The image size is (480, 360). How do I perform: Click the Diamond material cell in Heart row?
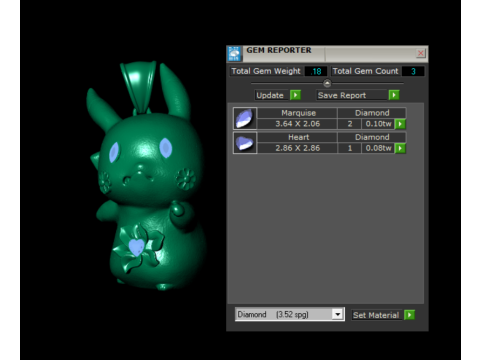click(372, 137)
